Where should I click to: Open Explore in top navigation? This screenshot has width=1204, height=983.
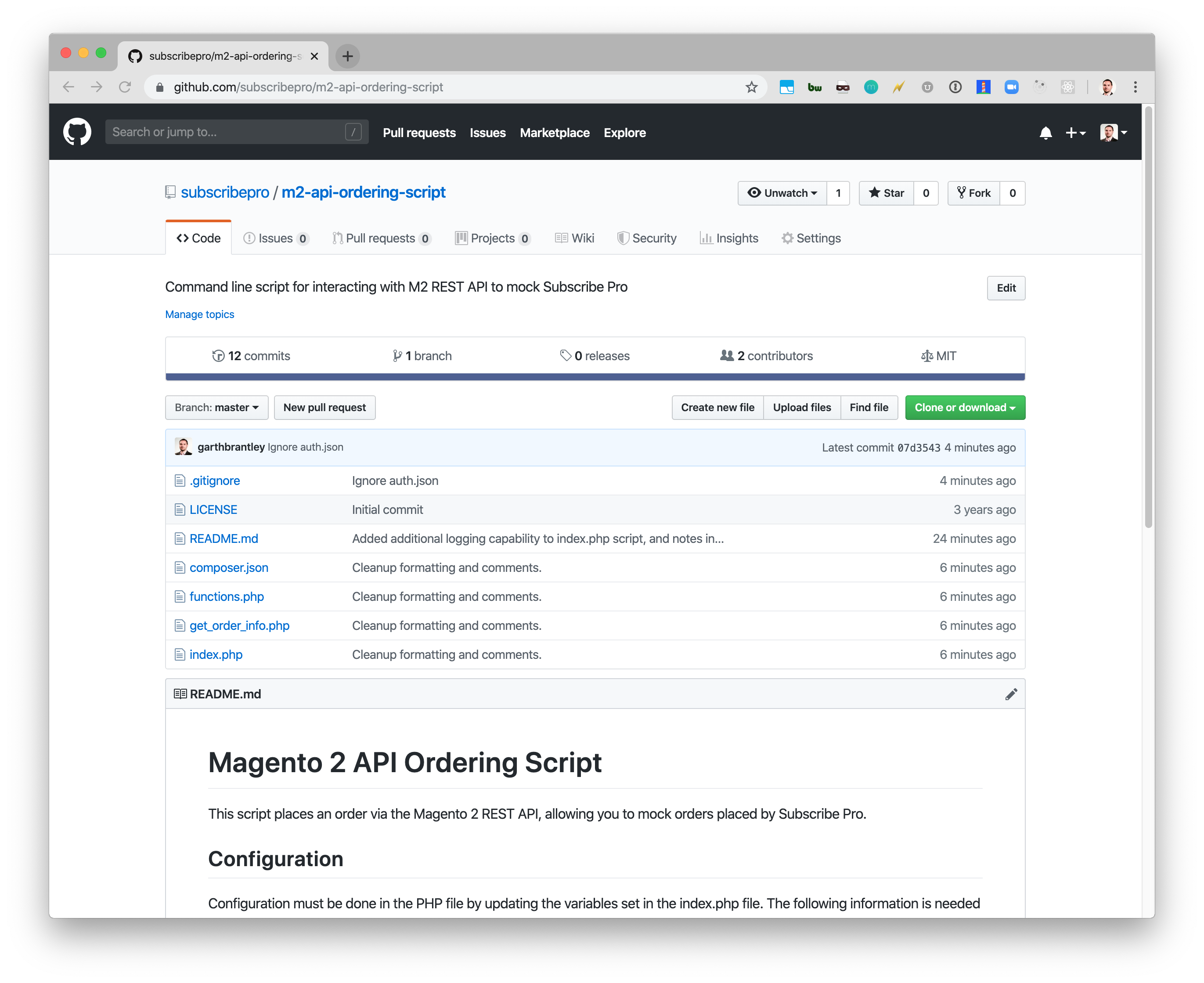(624, 133)
